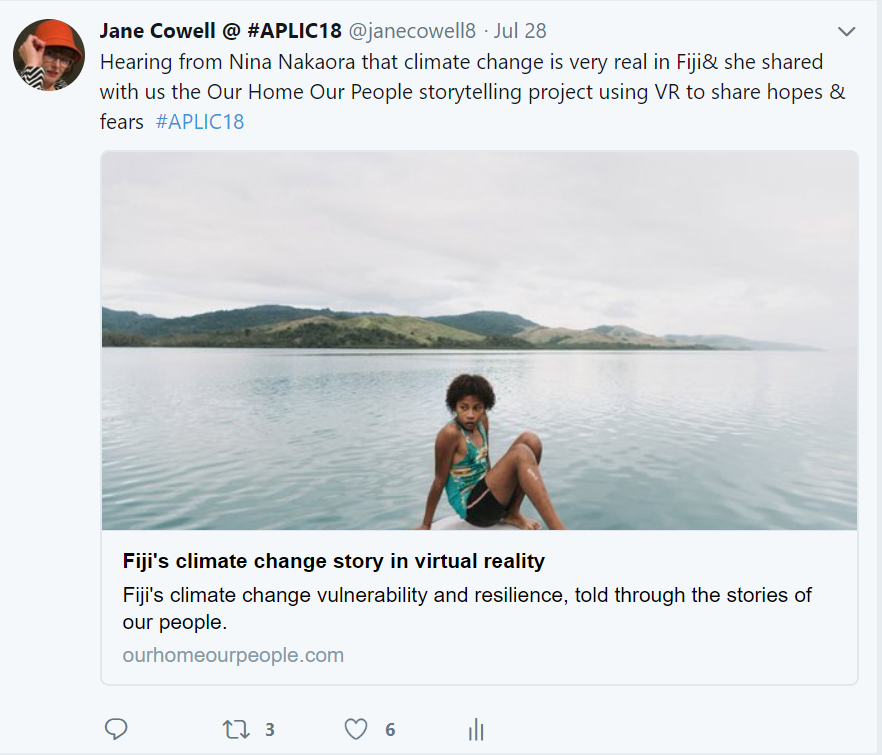Visit the ourhomeourpeople.com domain link
This screenshot has width=882, height=755.
(x=233, y=656)
